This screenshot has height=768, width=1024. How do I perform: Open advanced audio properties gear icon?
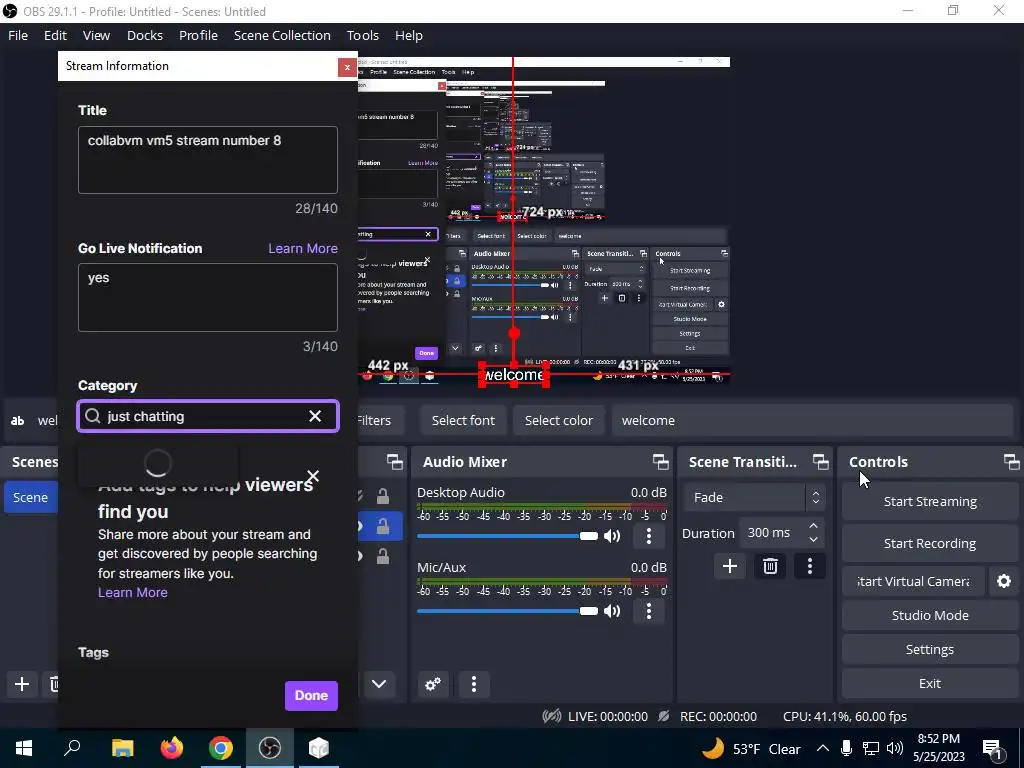432,684
